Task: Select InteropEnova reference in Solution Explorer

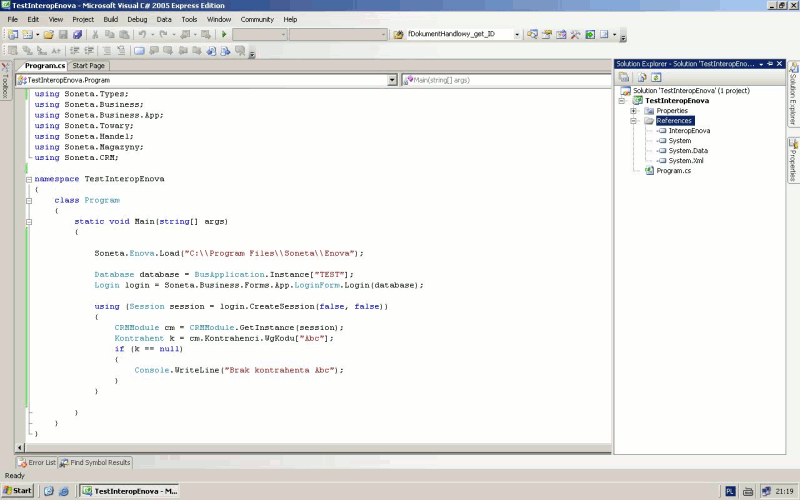Action: [x=689, y=131]
